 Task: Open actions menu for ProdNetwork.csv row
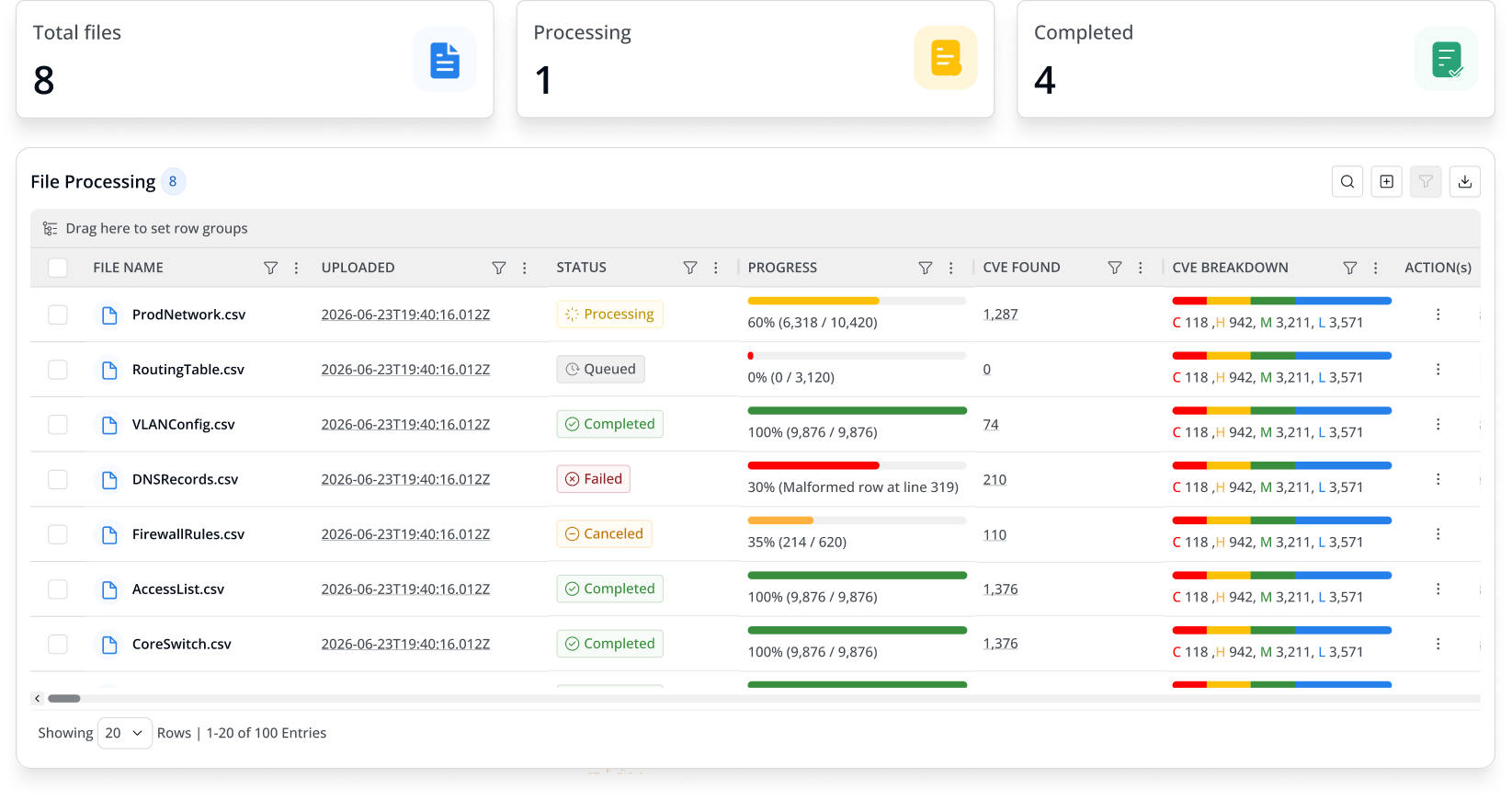click(1438, 315)
